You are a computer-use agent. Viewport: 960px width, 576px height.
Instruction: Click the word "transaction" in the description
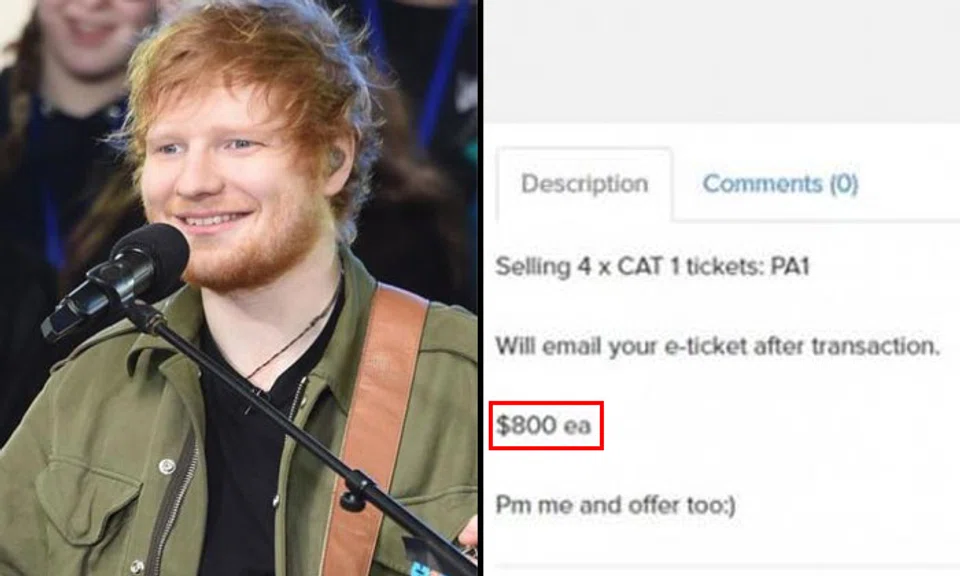tap(876, 346)
